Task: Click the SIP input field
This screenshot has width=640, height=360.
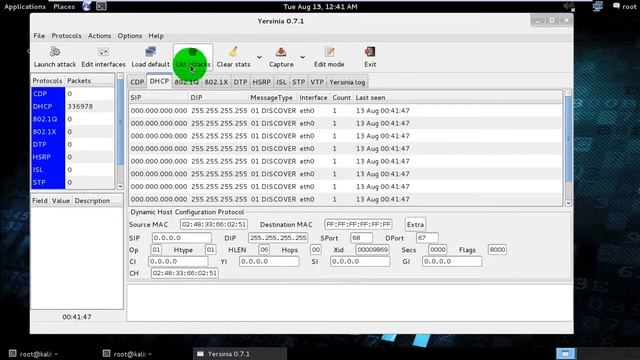Action: pos(182,238)
